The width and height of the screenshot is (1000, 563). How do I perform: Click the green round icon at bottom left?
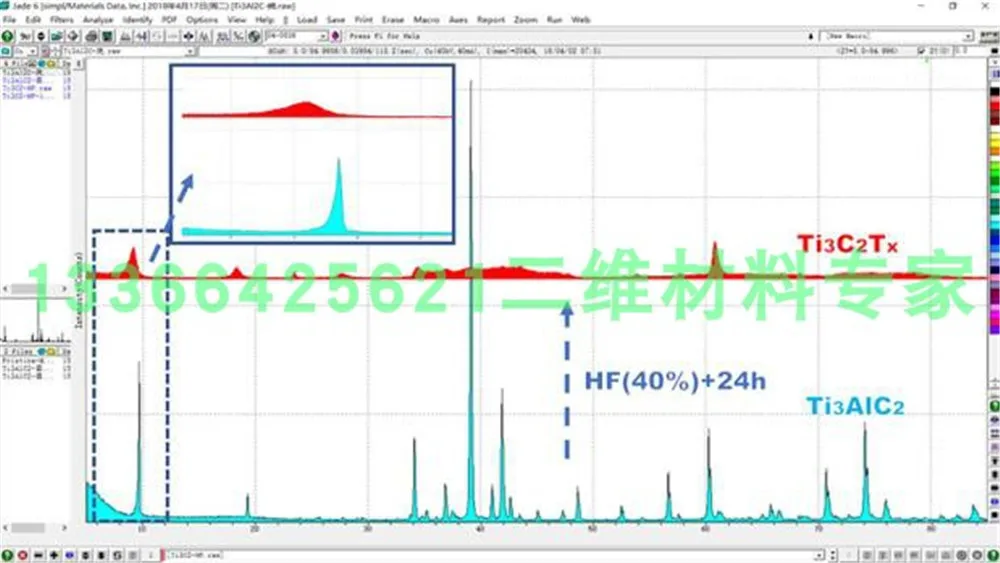8,555
